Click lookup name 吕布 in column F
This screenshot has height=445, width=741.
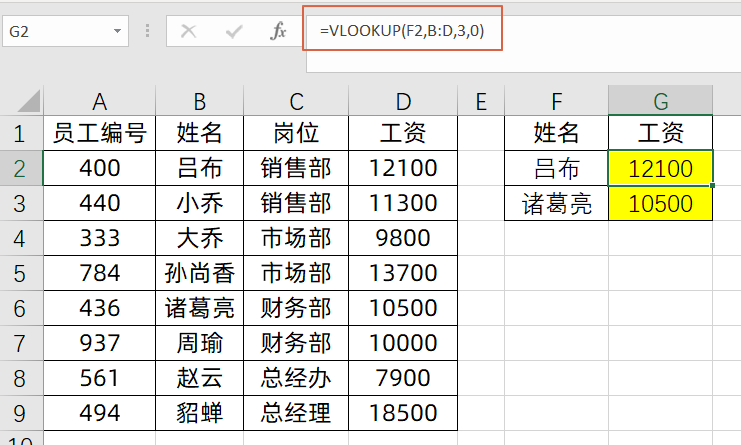pyautogui.click(x=557, y=168)
